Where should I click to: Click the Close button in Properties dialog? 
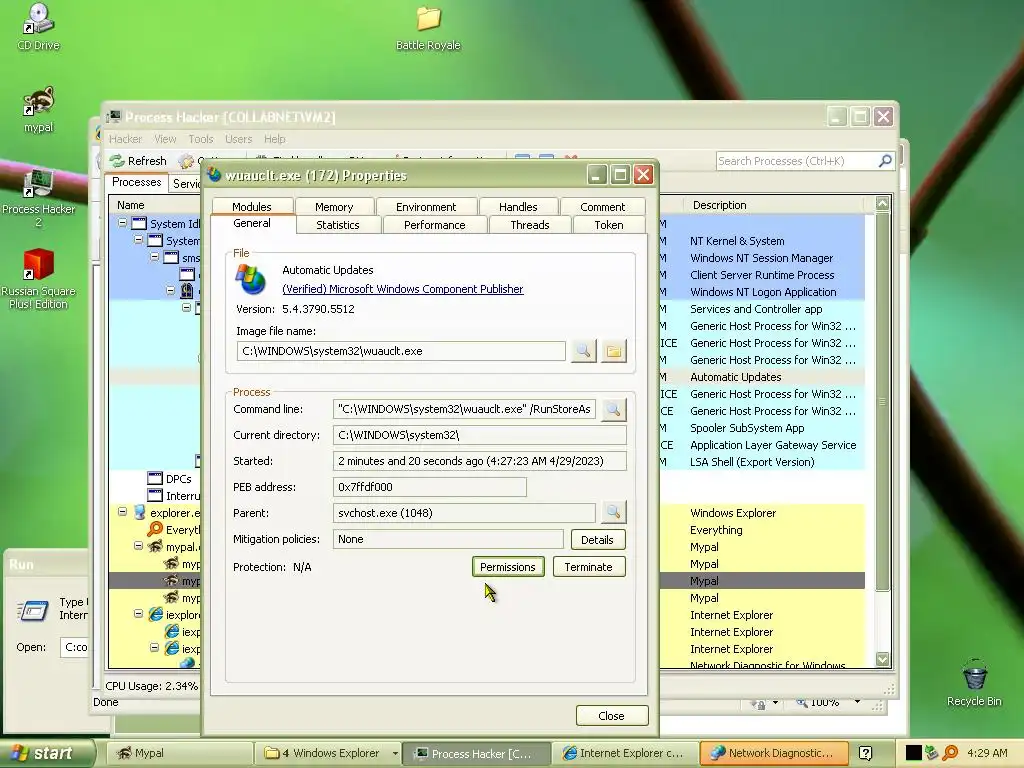(611, 716)
